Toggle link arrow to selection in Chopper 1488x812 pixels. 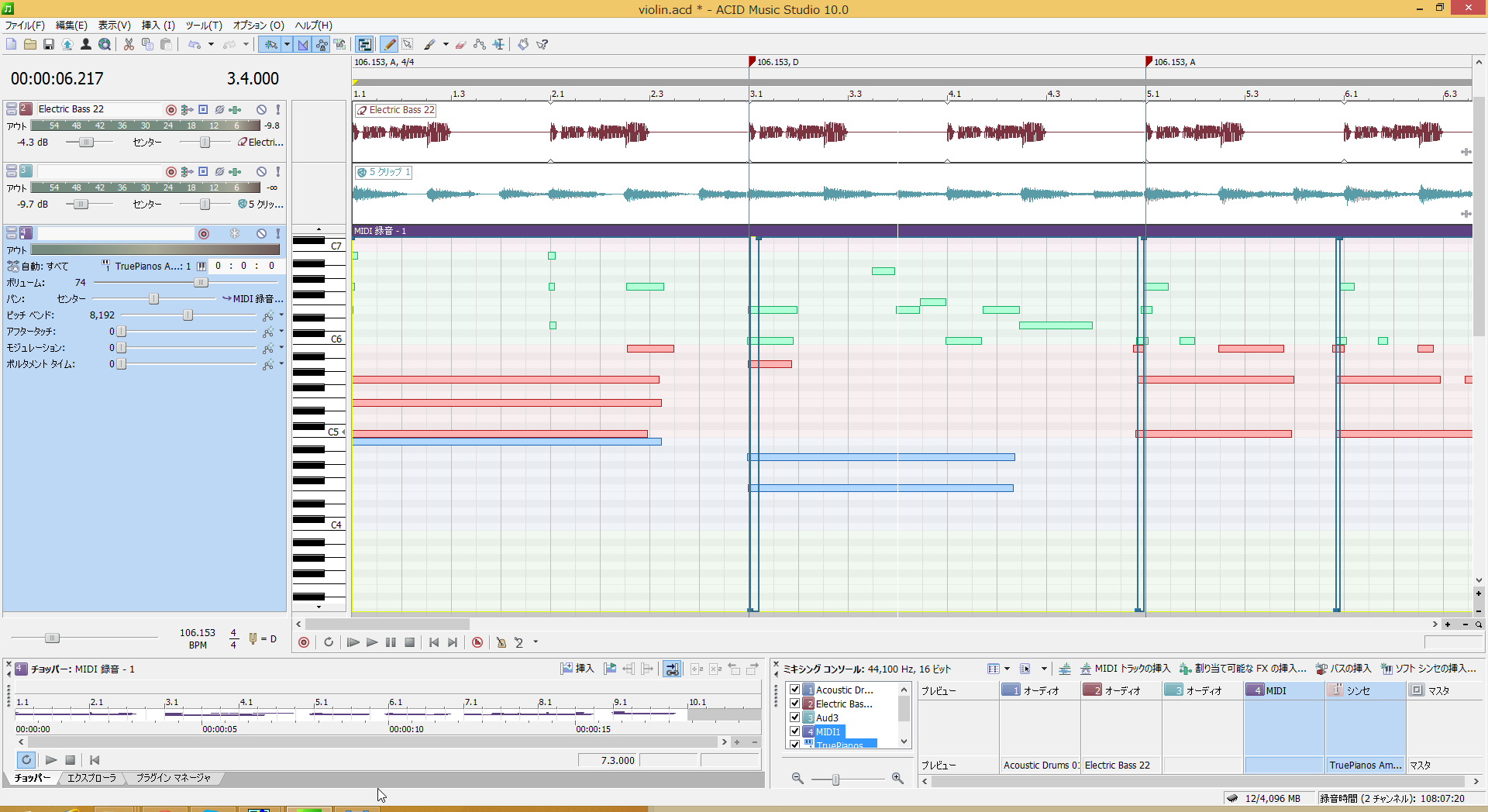(x=673, y=669)
